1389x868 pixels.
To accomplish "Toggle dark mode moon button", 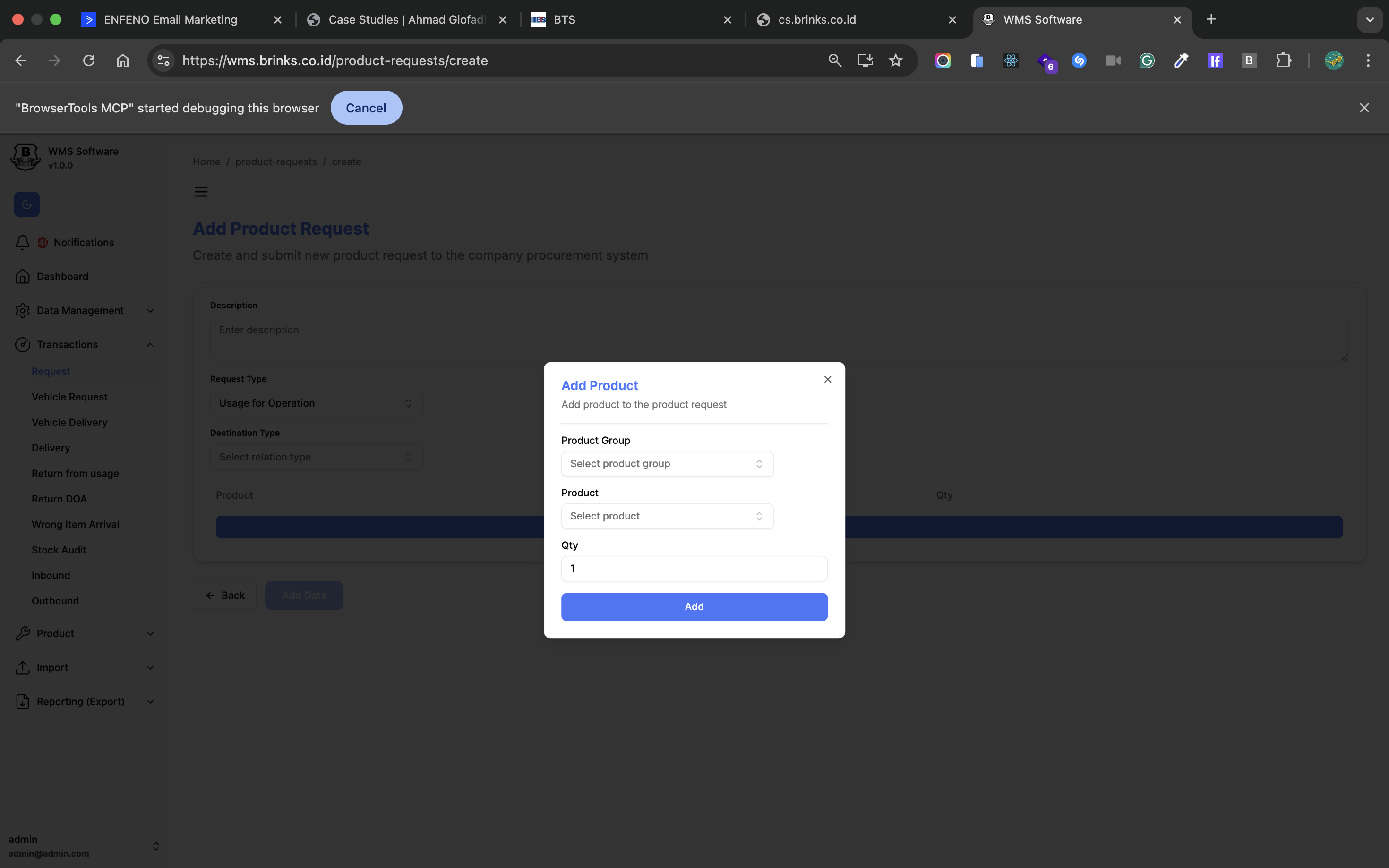I will click(26, 204).
